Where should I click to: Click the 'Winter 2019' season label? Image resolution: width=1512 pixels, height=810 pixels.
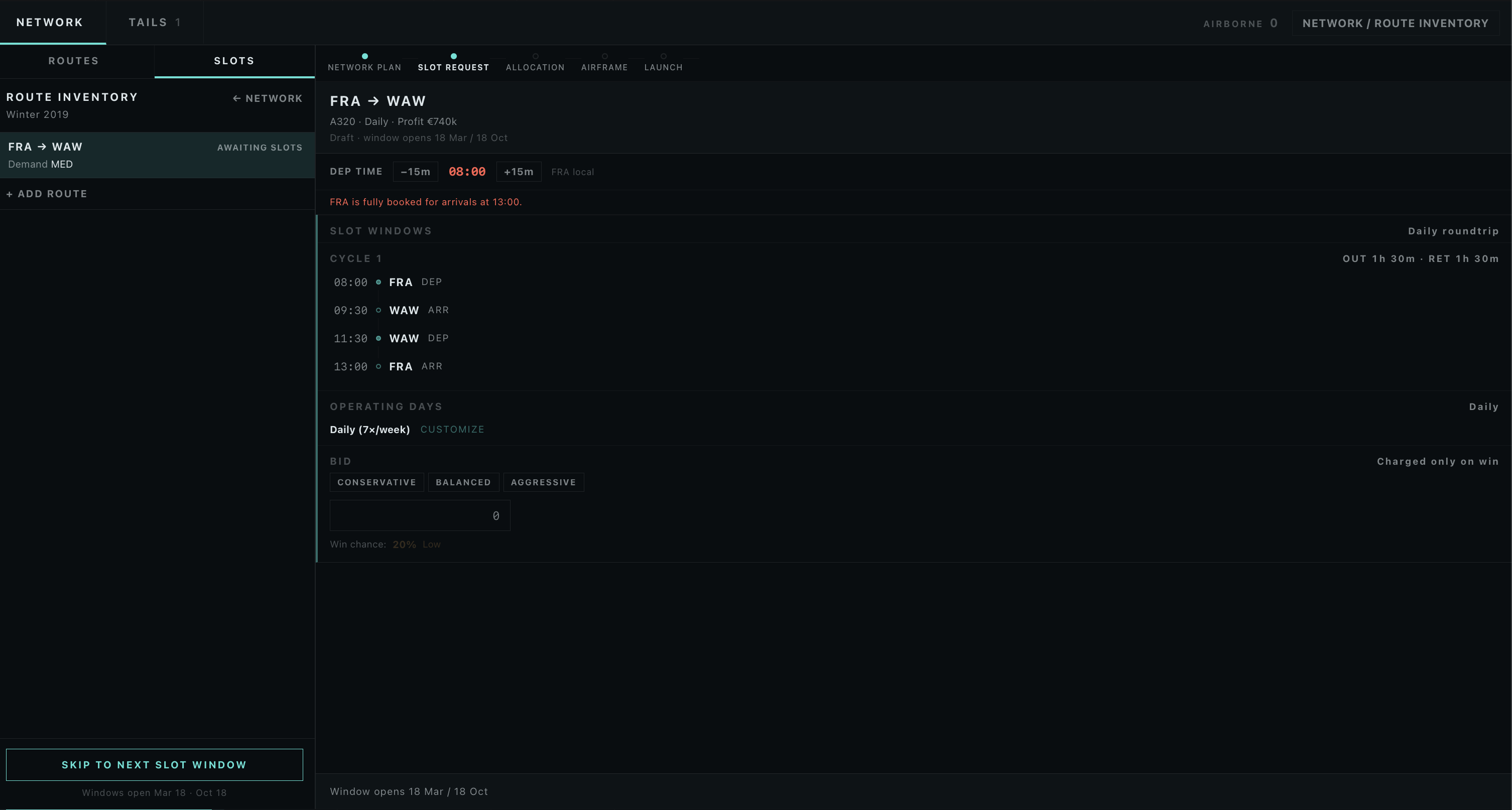(38, 114)
